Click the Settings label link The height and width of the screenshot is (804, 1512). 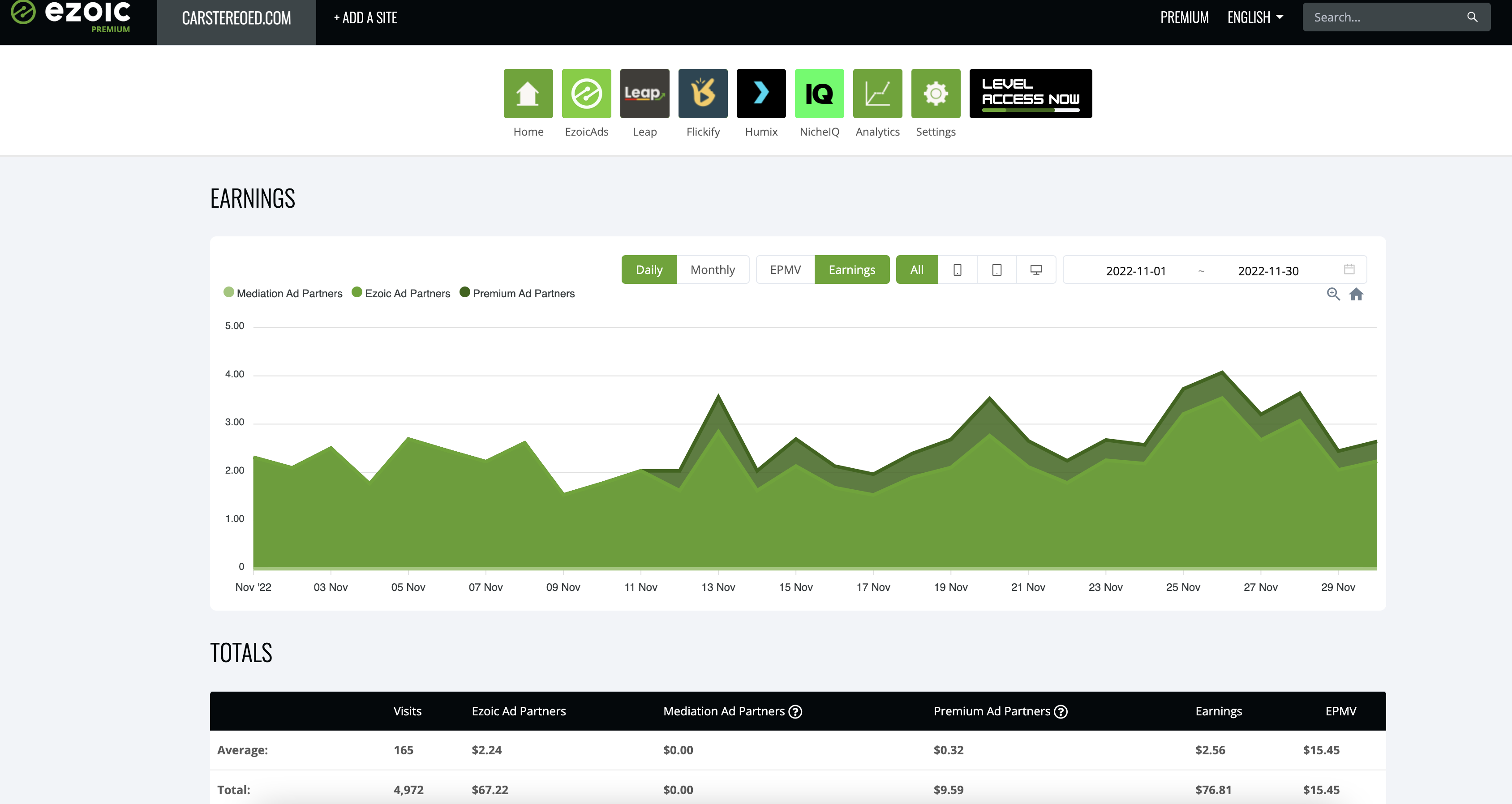(x=936, y=132)
